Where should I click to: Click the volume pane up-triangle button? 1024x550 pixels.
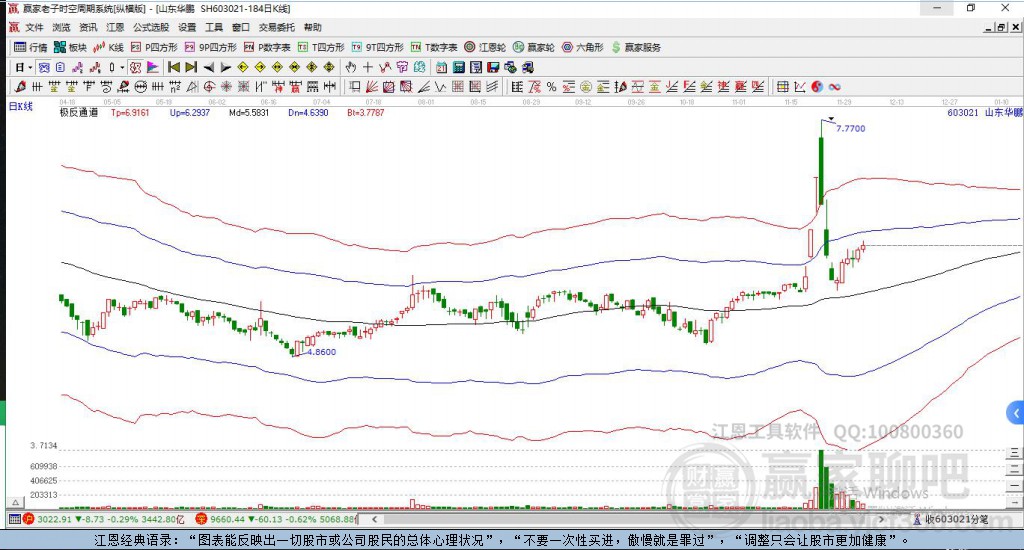tap(15, 502)
